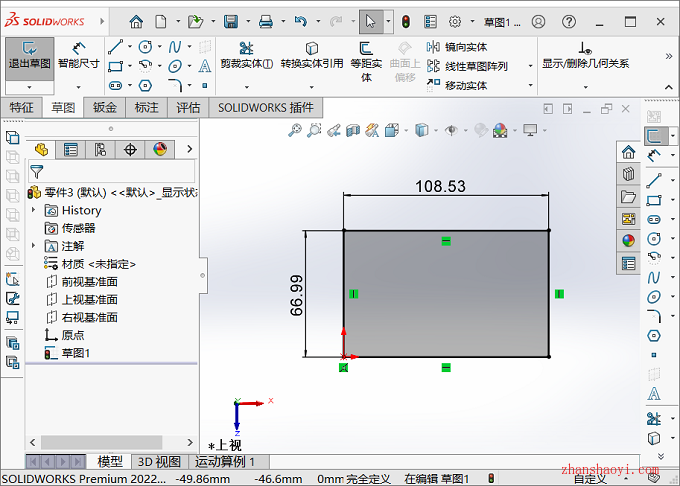Click the Rebuild traffic-light icon in top toolbar
This screenshot has height=486, width=680.
coord(406,21)
